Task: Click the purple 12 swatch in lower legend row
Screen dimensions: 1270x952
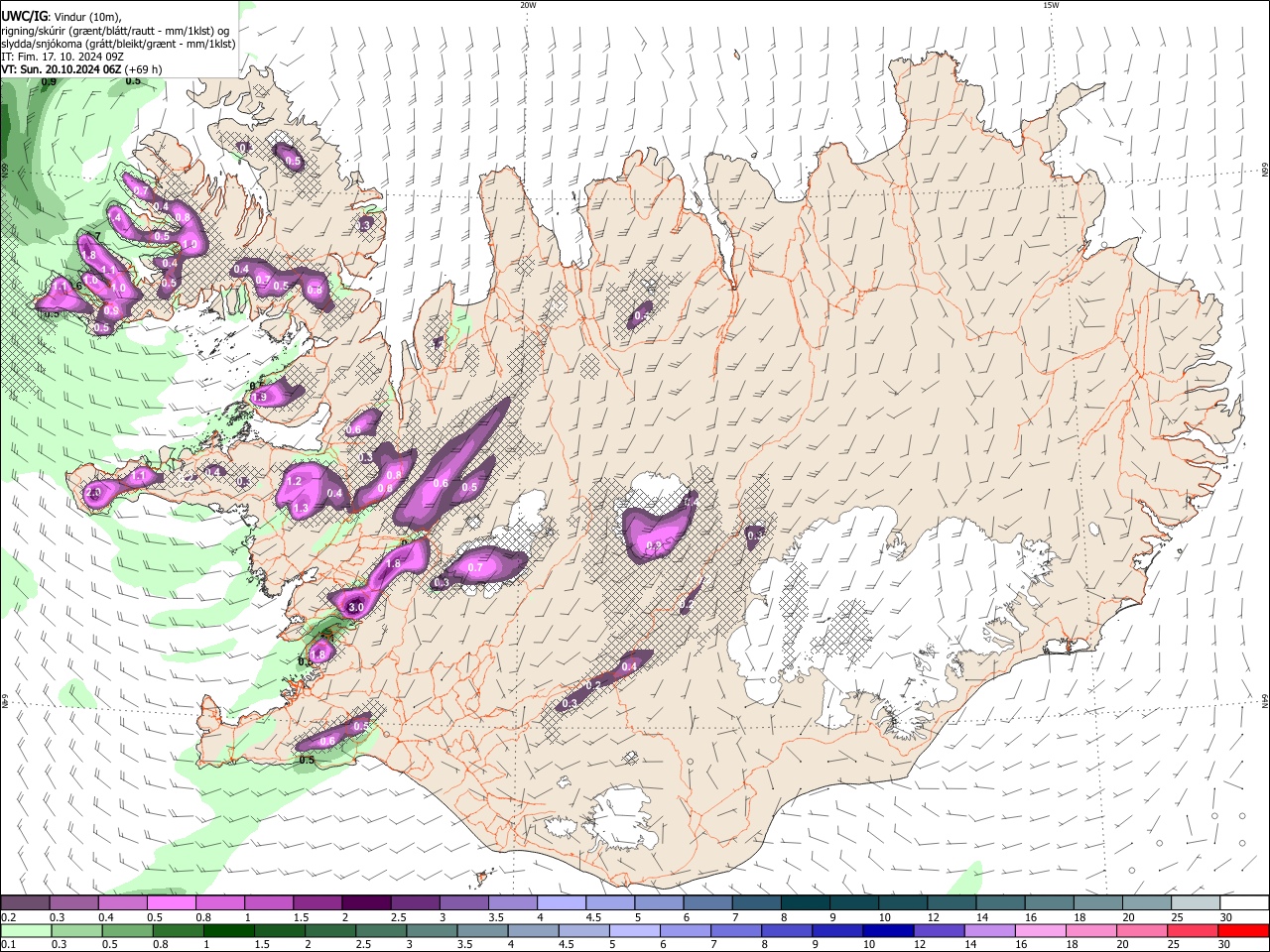Action: [x=939, y=930]
